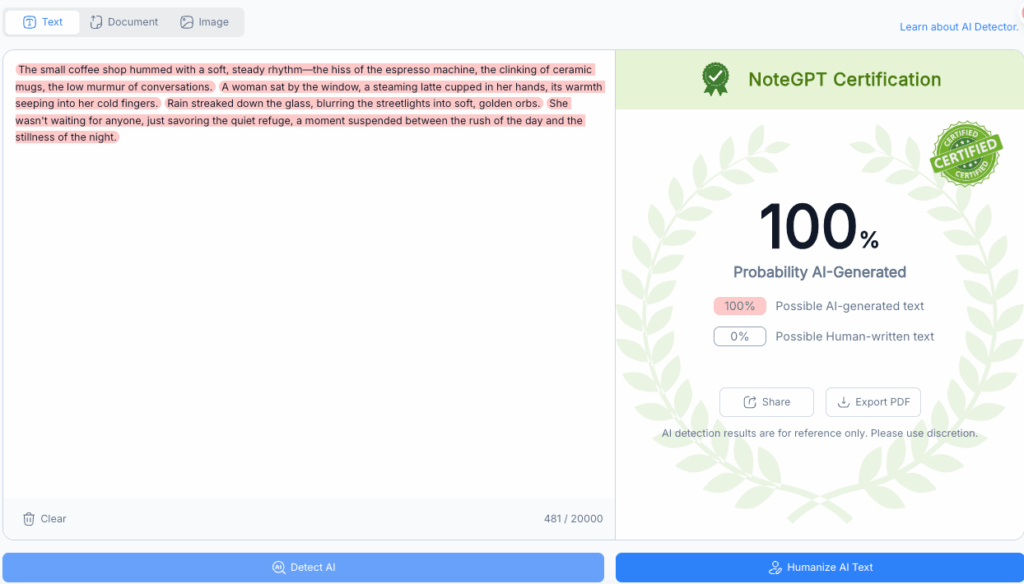Humanize the AI text

(x=820, y=567)
